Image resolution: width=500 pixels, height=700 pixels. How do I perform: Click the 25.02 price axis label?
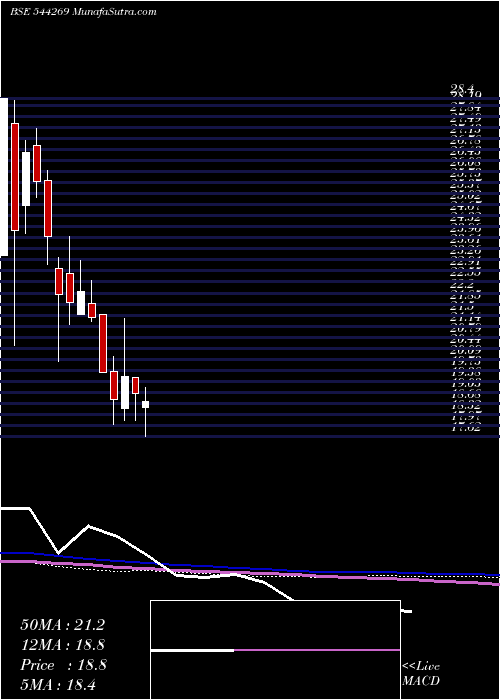(465, 196)
